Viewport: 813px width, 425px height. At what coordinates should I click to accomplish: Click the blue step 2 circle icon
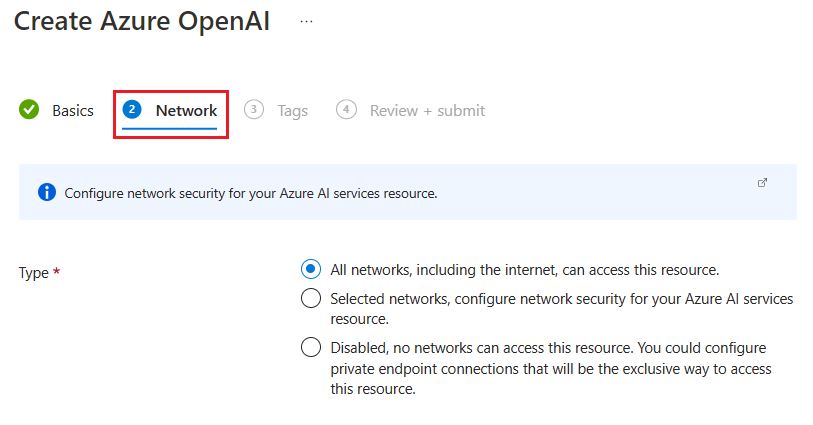click(132, 110)
